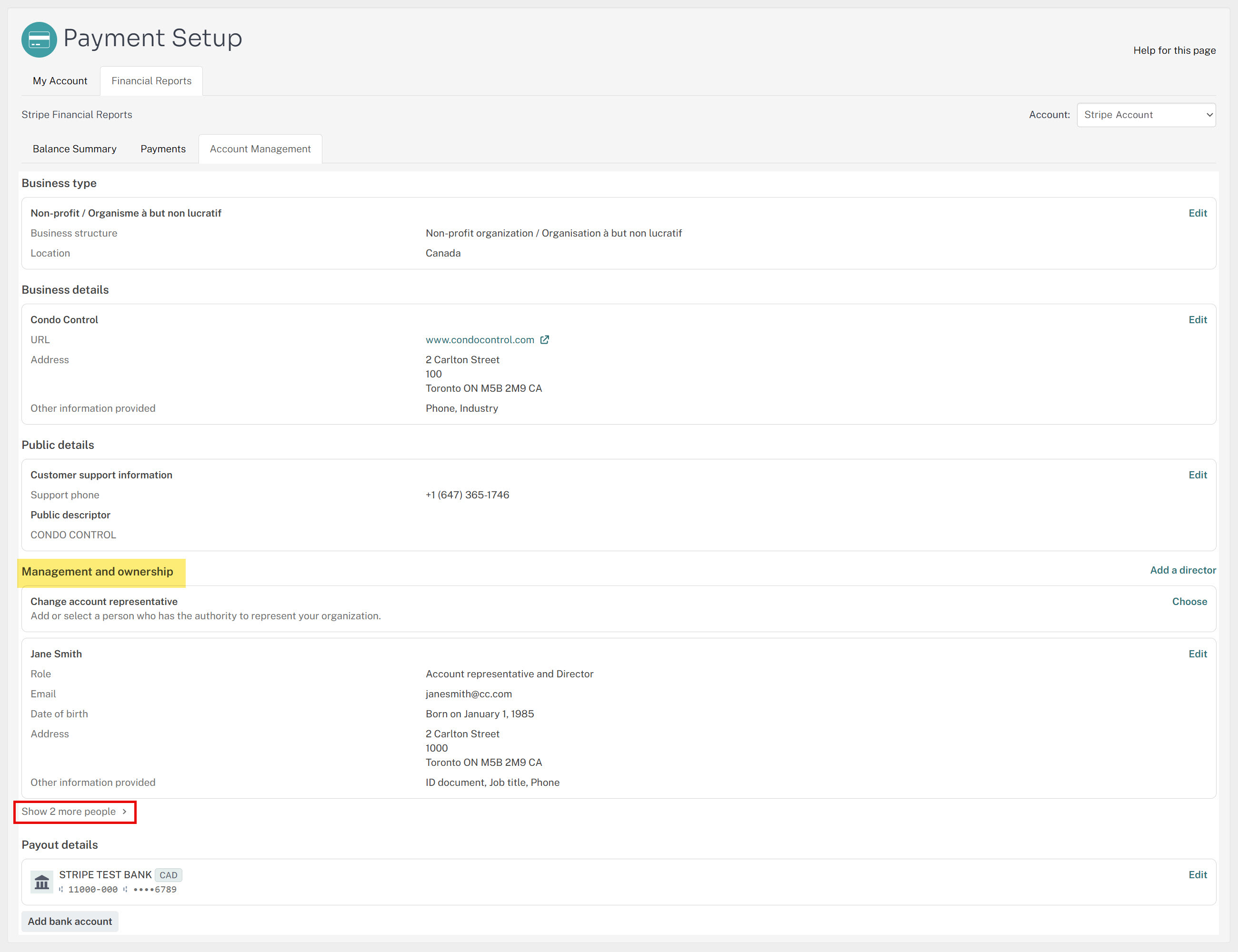Click the Condo Control business name
Viewport: 1238px width, 952px height.
tap(64, 319)
